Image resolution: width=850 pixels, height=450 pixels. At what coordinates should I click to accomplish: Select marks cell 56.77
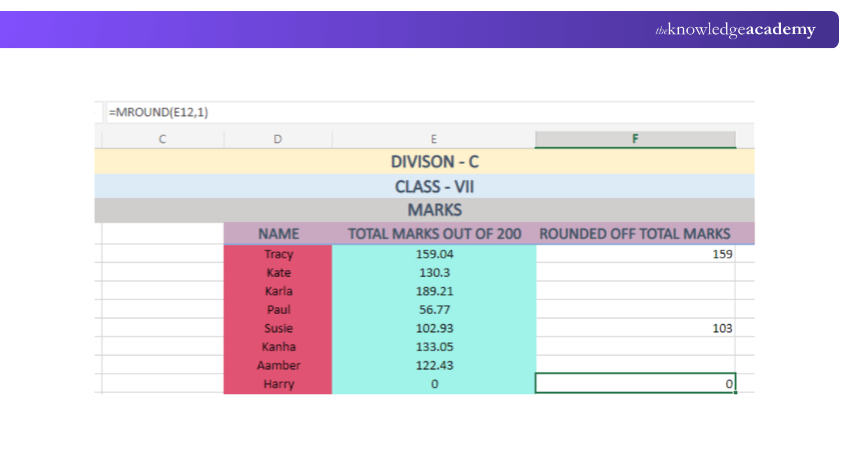tap(434, 310)
